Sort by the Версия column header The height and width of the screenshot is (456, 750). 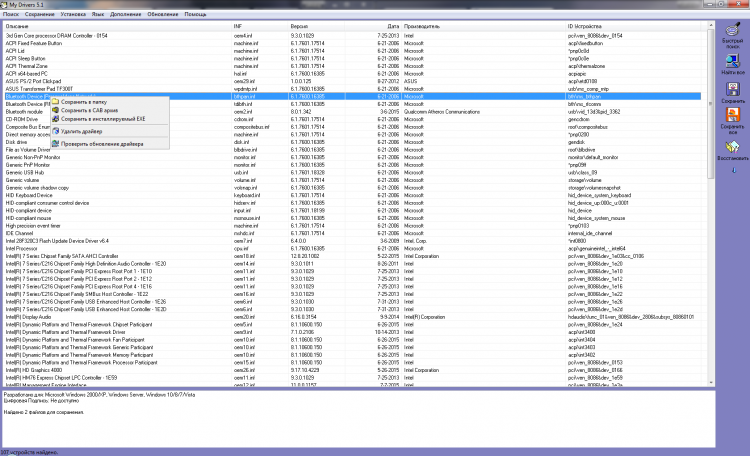pos(316,26)
